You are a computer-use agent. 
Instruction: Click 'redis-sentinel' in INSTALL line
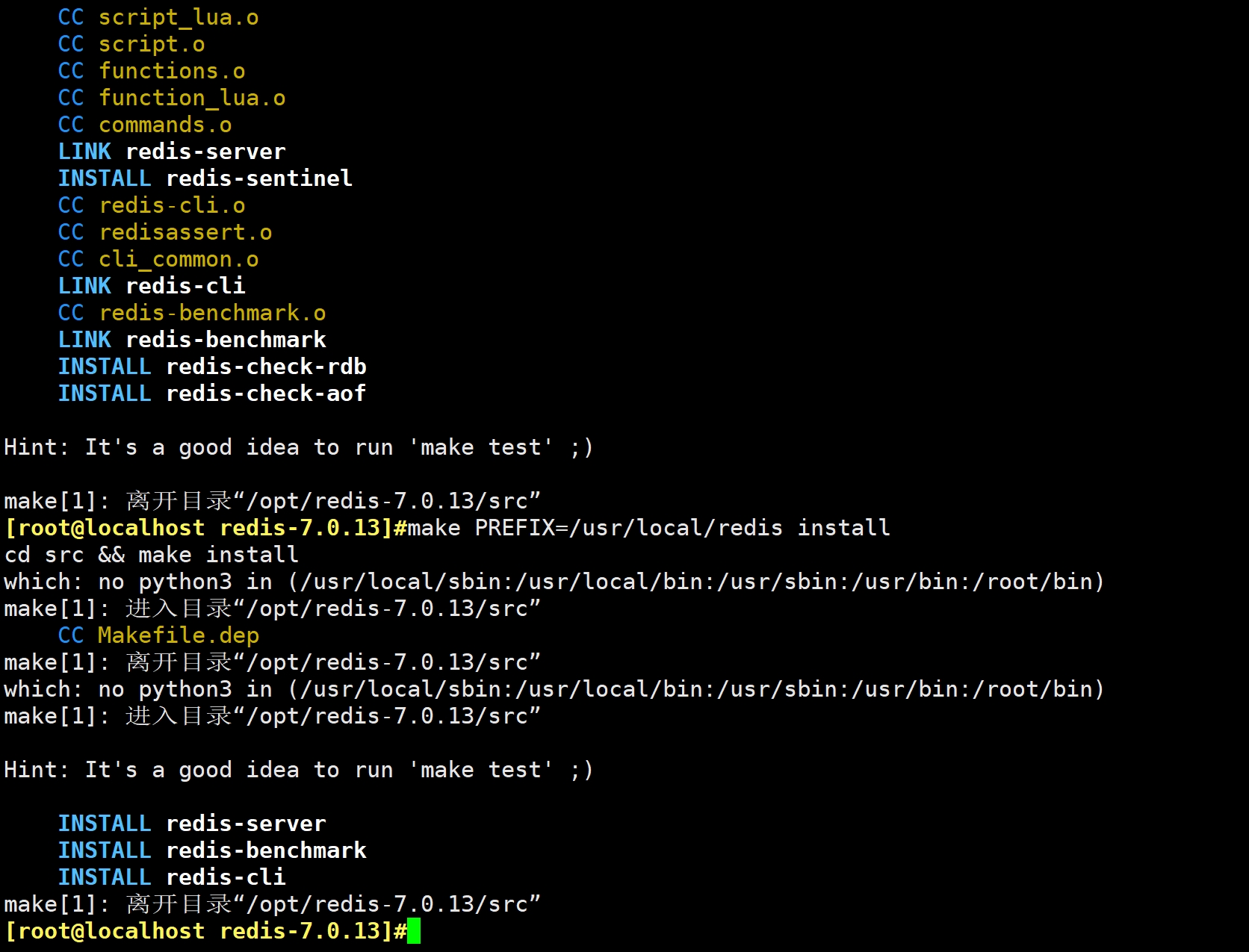coord(258,178)
